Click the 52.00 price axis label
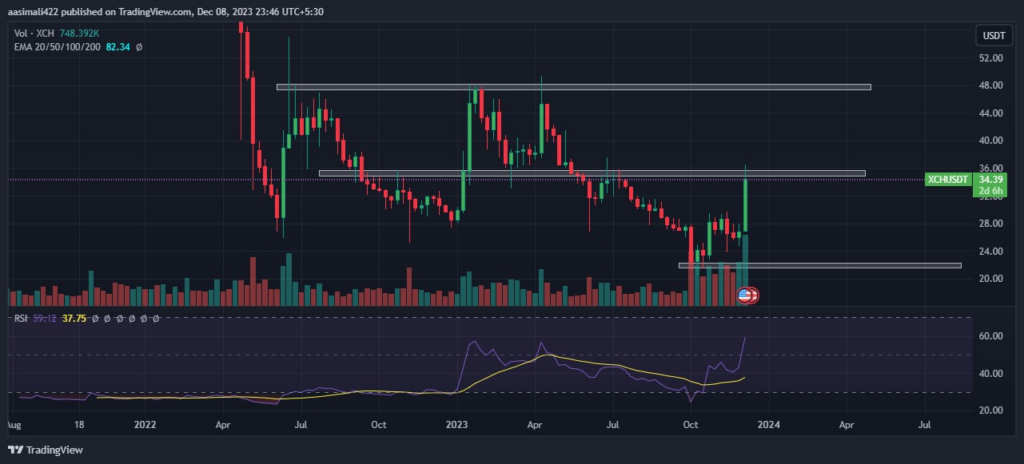The image size is (1024, 464). [x=990, y=58]
